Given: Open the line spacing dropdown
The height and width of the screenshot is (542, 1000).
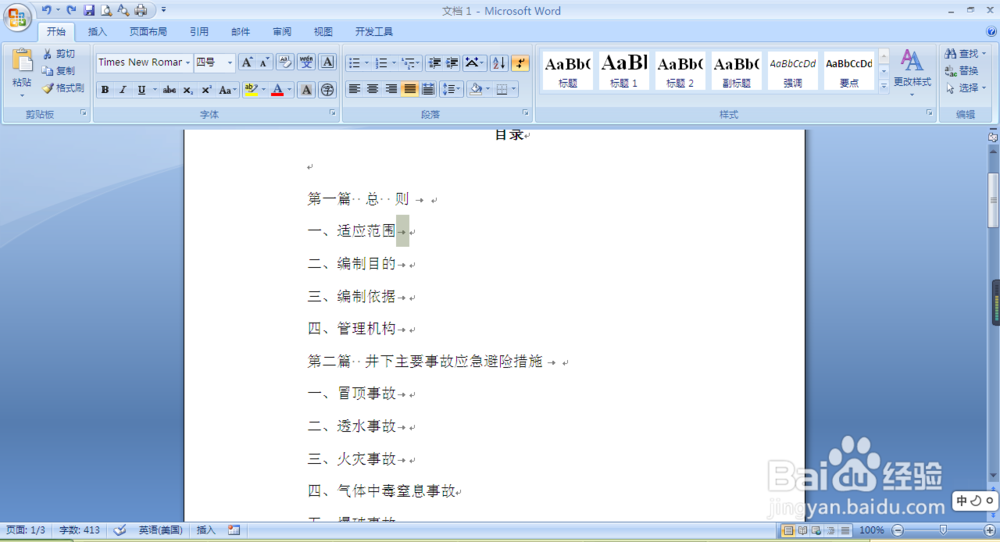Looking at the screenshot, I should click(x=452, y=89).
